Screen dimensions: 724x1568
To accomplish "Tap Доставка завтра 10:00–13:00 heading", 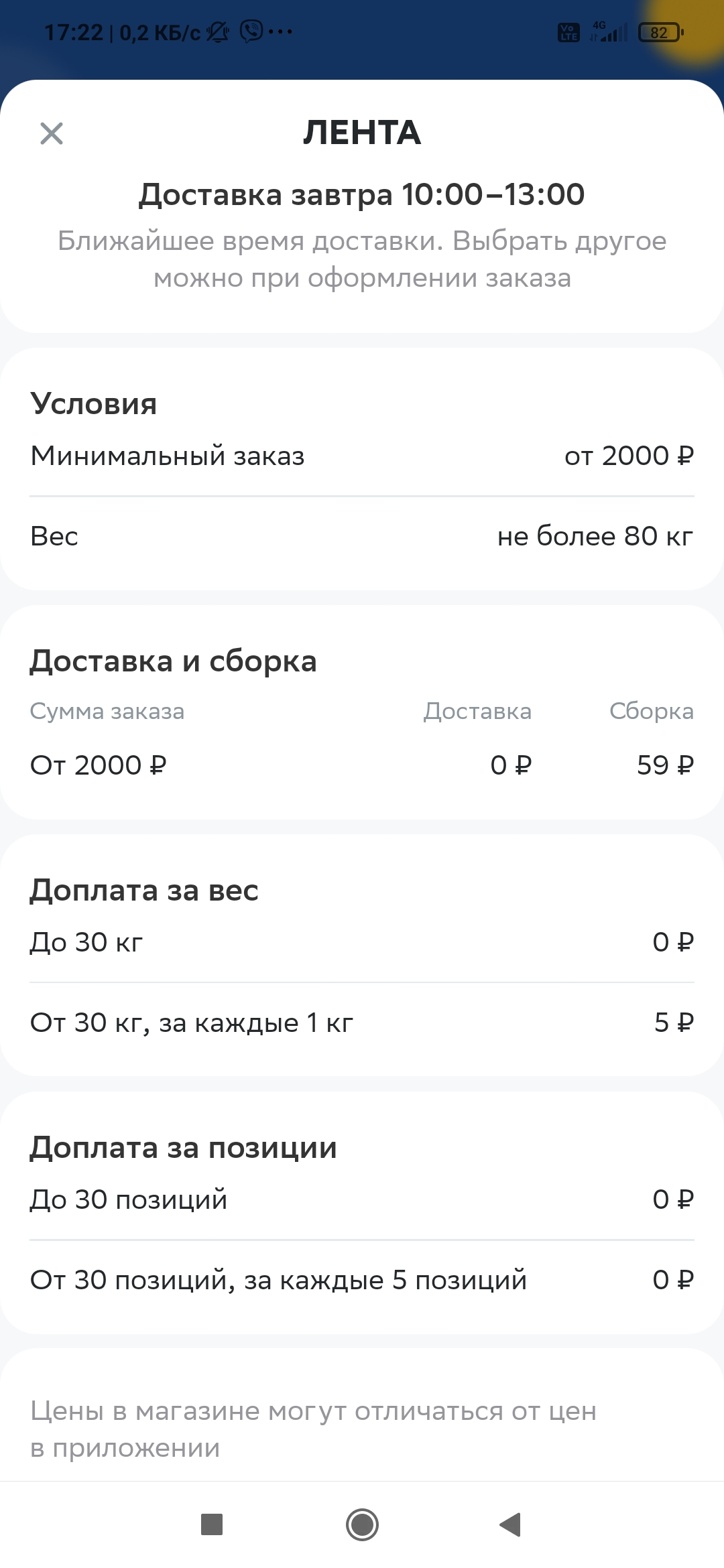I will (362, 195).
